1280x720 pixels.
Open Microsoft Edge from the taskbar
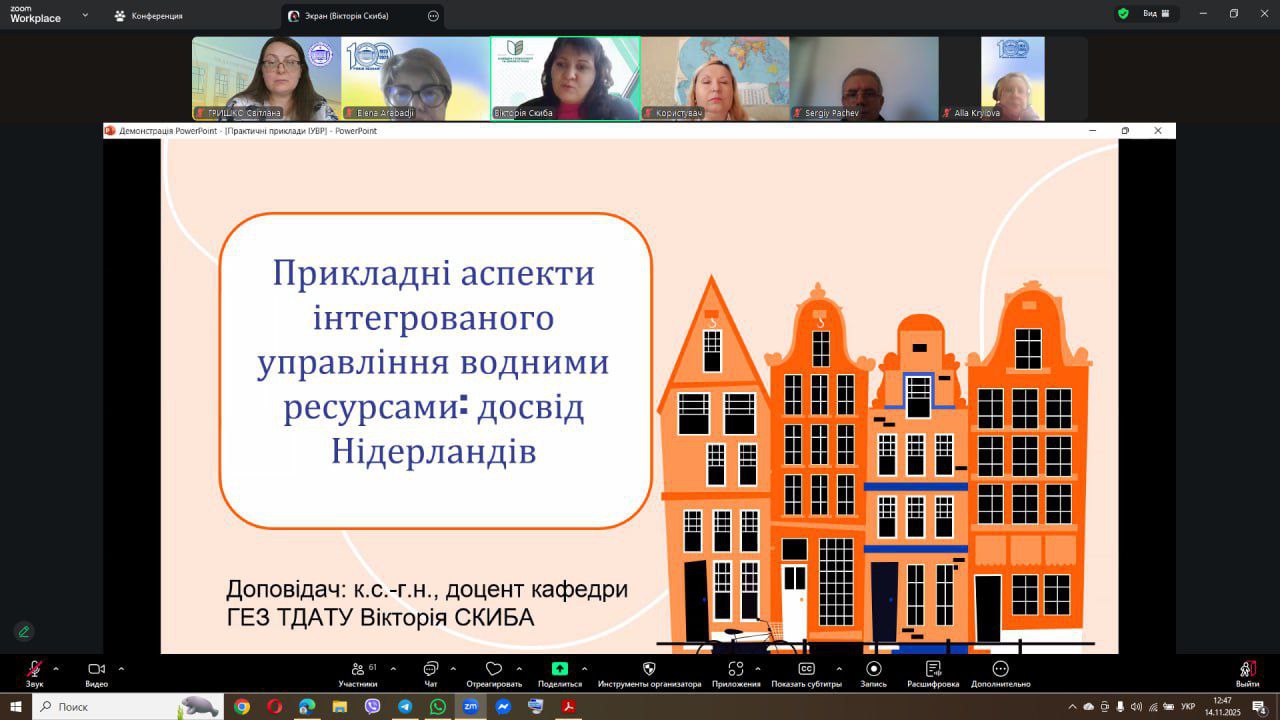click(x=307, y=706)
